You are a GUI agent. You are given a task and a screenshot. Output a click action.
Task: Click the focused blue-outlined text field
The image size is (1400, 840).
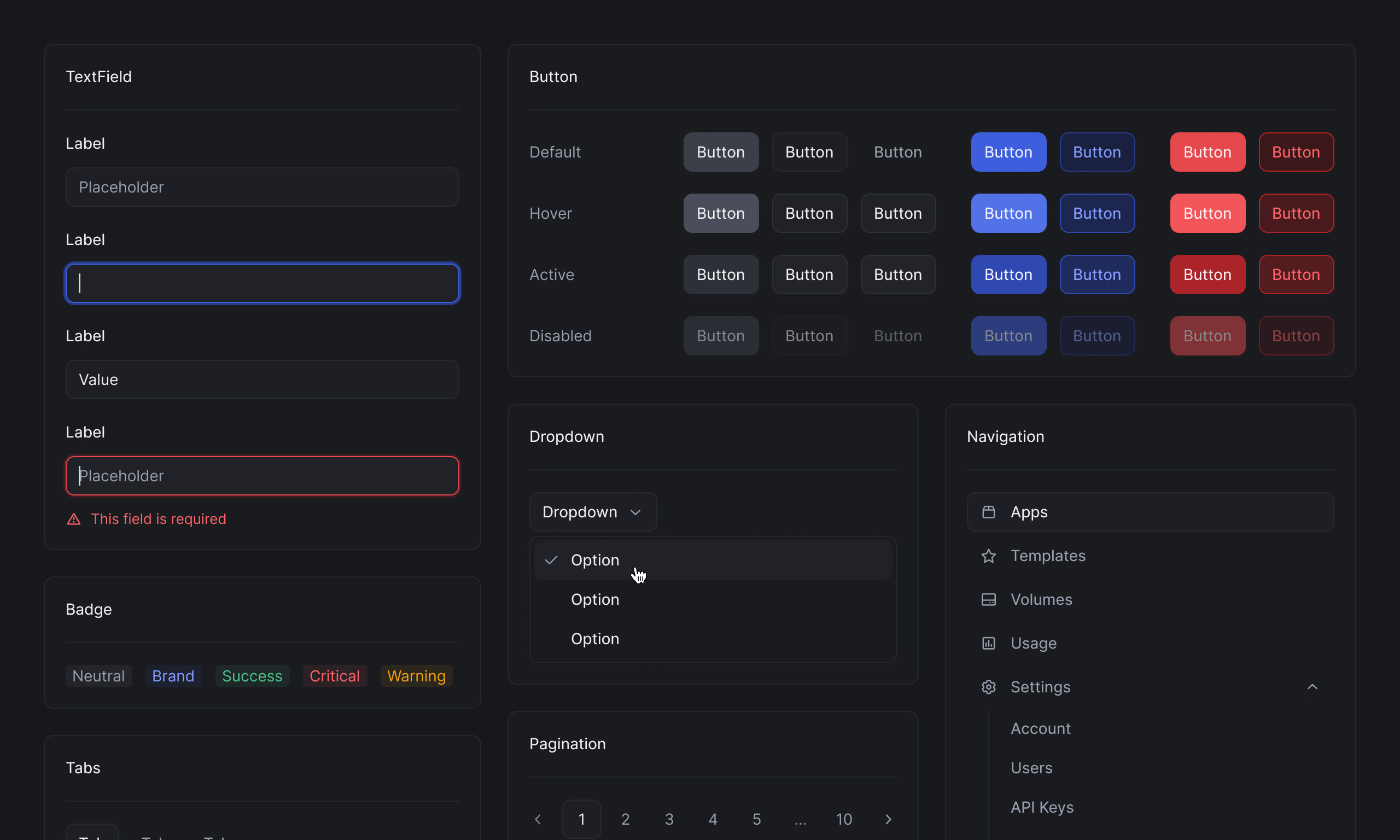coord(262,283)
